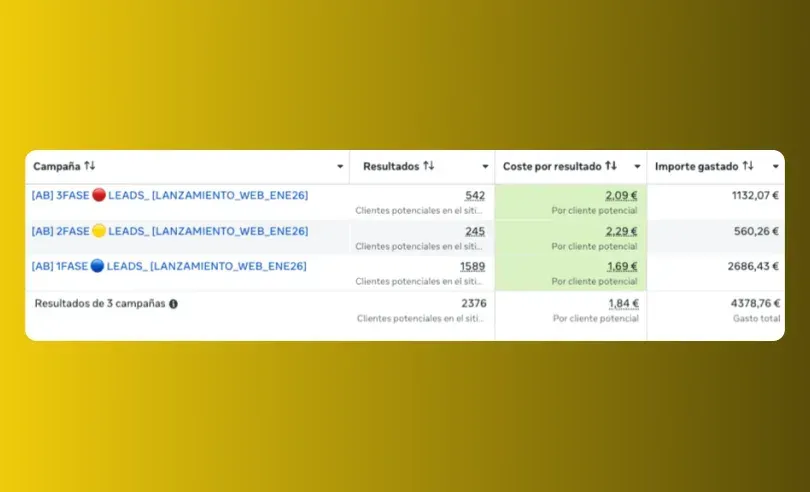Open the Resultados column dropdown arrow
The width and height of the screenshot is (810, 492).
pos(485,166)
